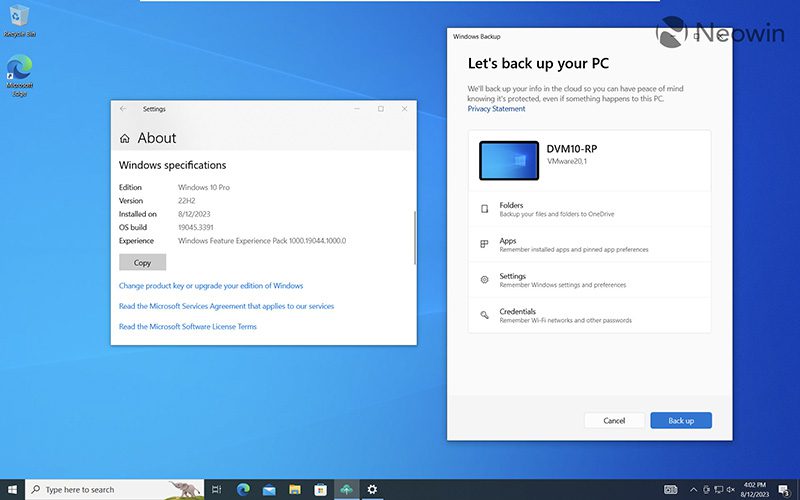
Task: Expand Apps backup option
Action: [x=589, y=244]
